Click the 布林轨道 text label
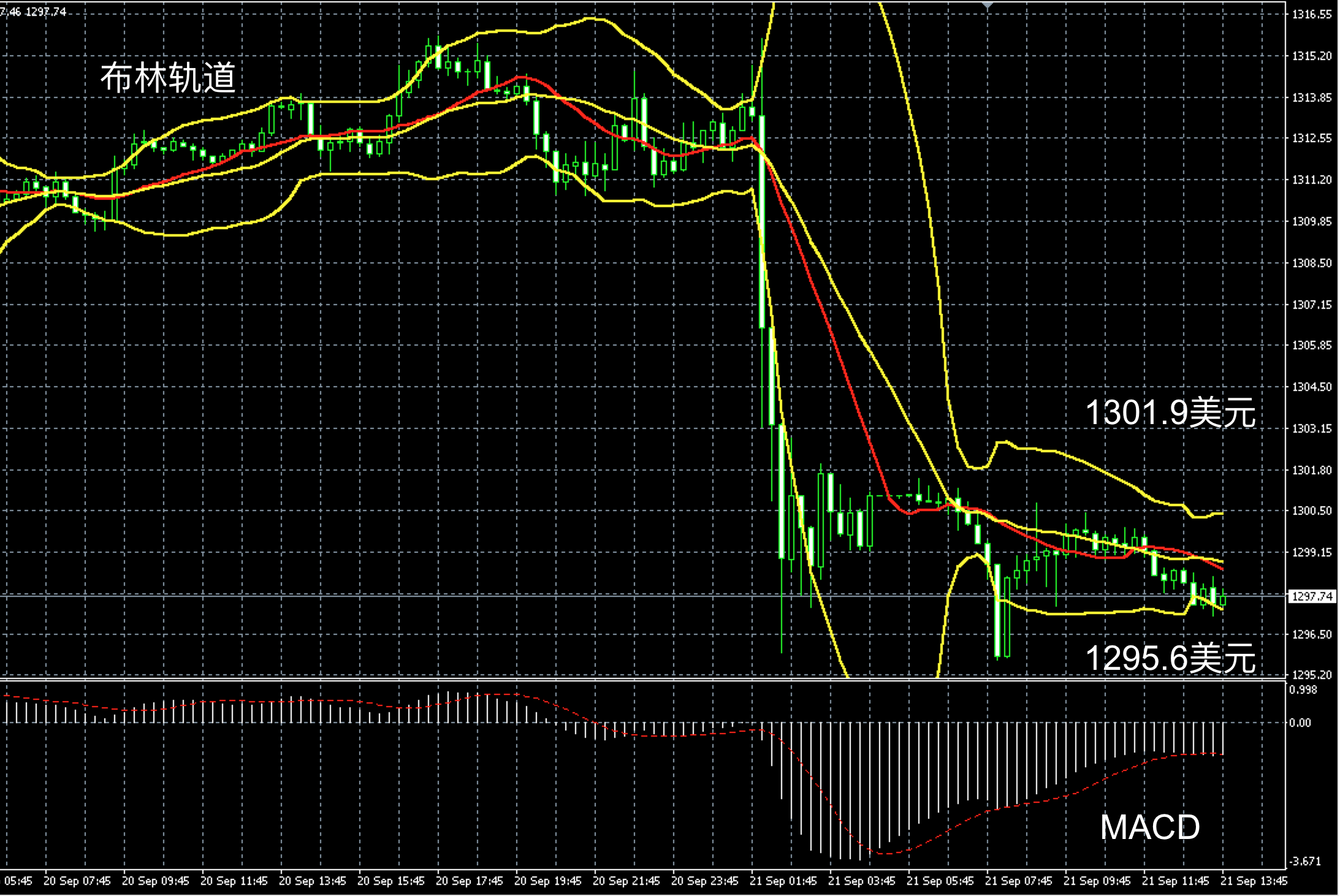The height and width of the screenshot is (896, 1340). click(168, 78)
